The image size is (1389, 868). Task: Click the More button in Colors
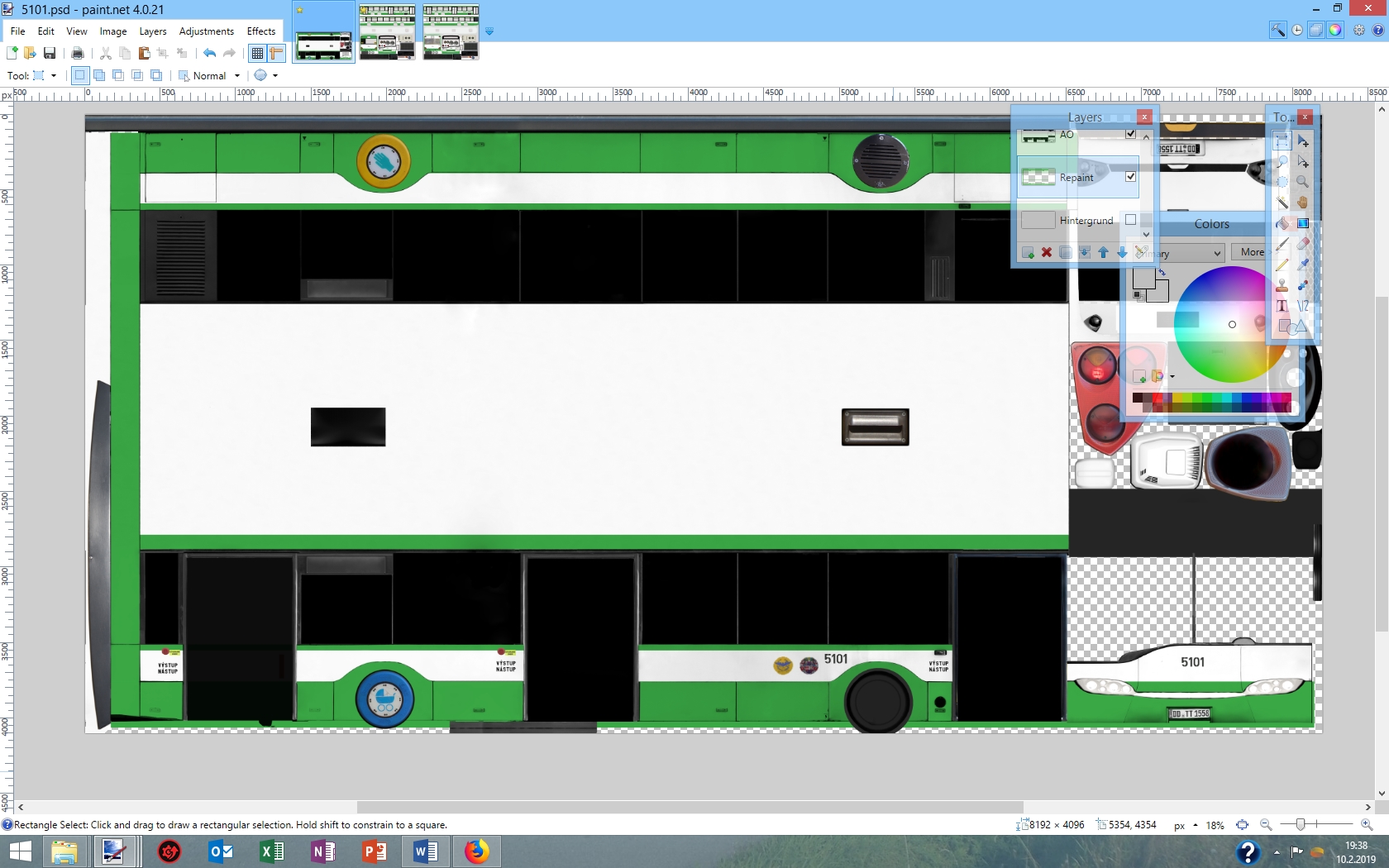[x=1251, y=252]
